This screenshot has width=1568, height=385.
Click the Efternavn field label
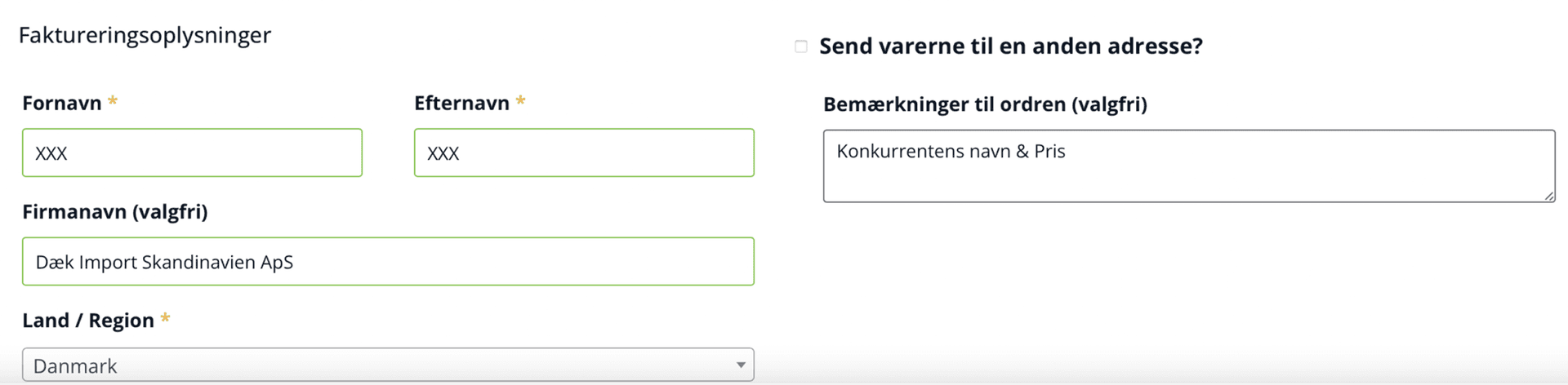pyautogui.click(x=461, y=104)
